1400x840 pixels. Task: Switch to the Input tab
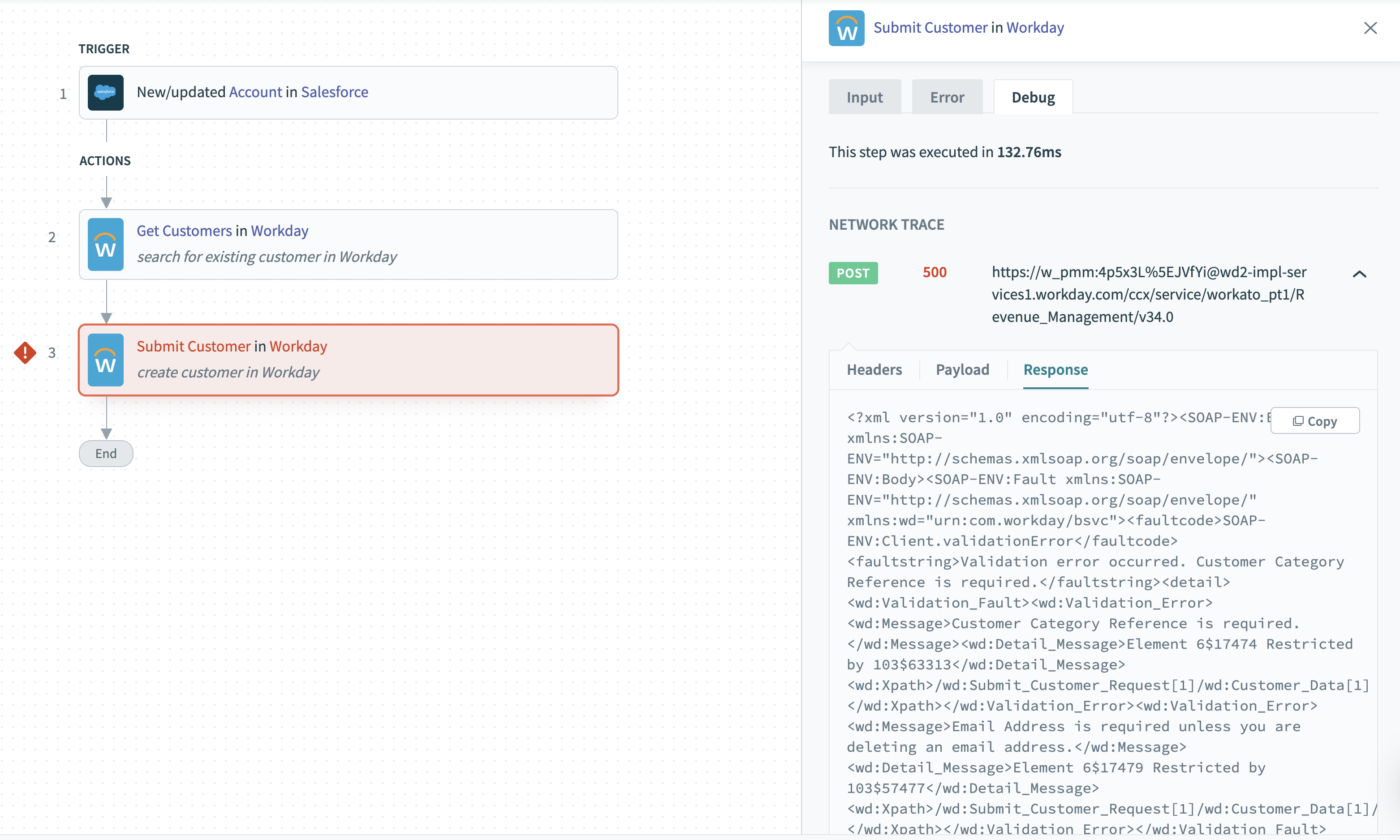point(864,97)
